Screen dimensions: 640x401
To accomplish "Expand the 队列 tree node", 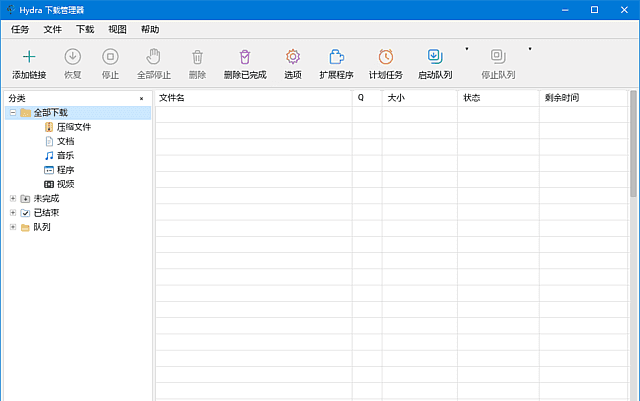I will (13, 227).
